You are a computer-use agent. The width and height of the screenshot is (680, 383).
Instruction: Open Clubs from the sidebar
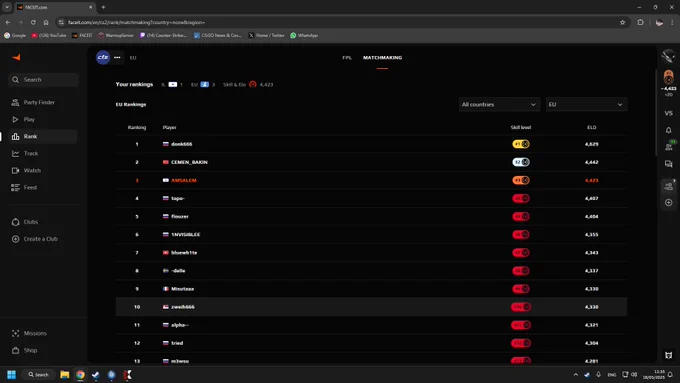pos(30,222)
